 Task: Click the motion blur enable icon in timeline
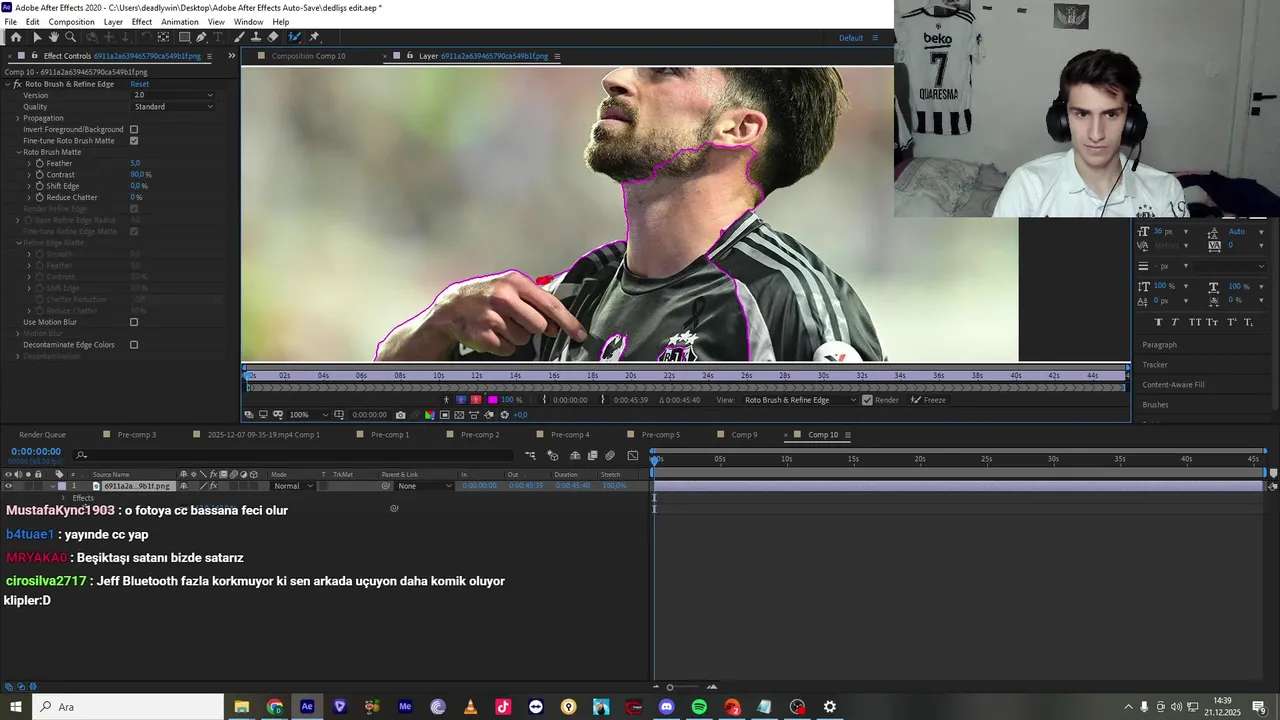tap(610, 456)
